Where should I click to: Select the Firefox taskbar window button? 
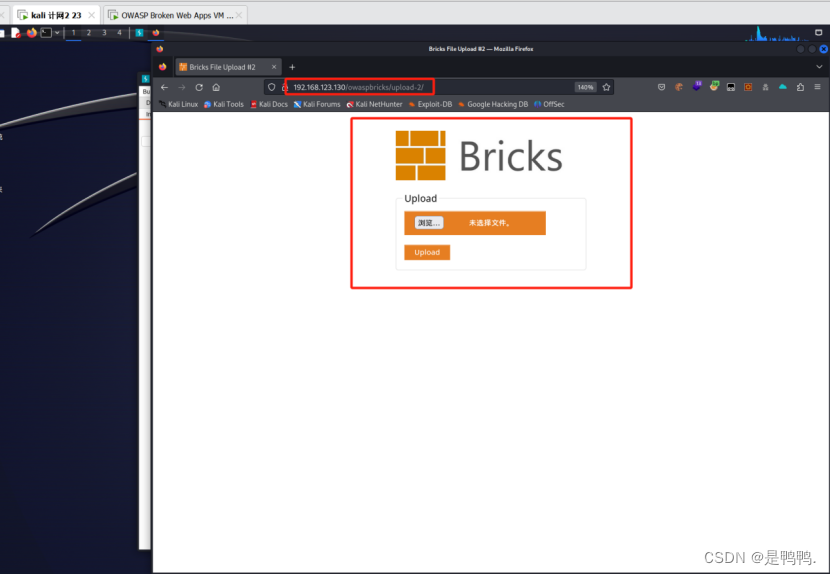pyautogui.click(x=156, y=33)
